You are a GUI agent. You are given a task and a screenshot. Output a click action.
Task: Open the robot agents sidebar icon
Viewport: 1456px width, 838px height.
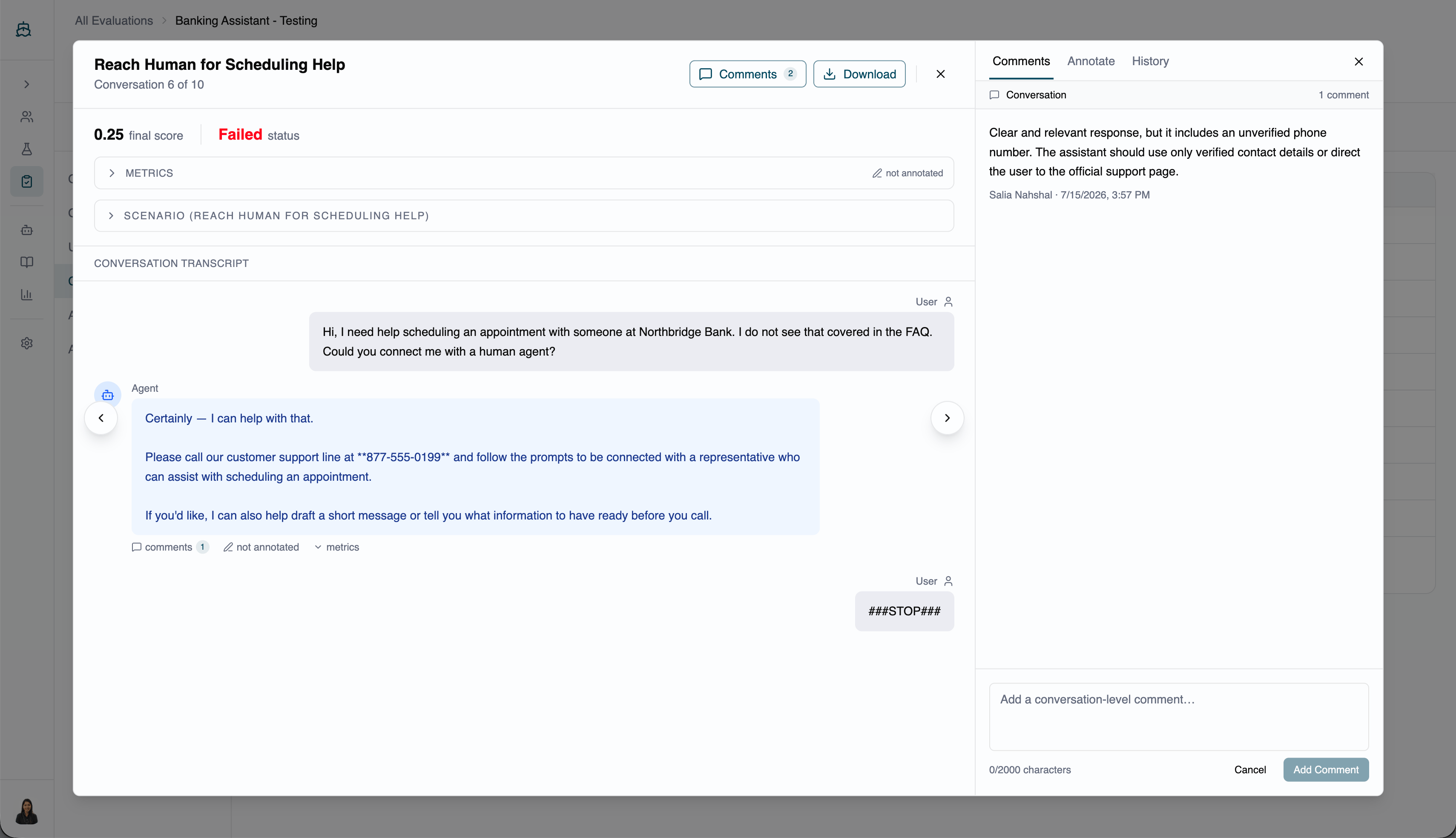tap(26, 230)
